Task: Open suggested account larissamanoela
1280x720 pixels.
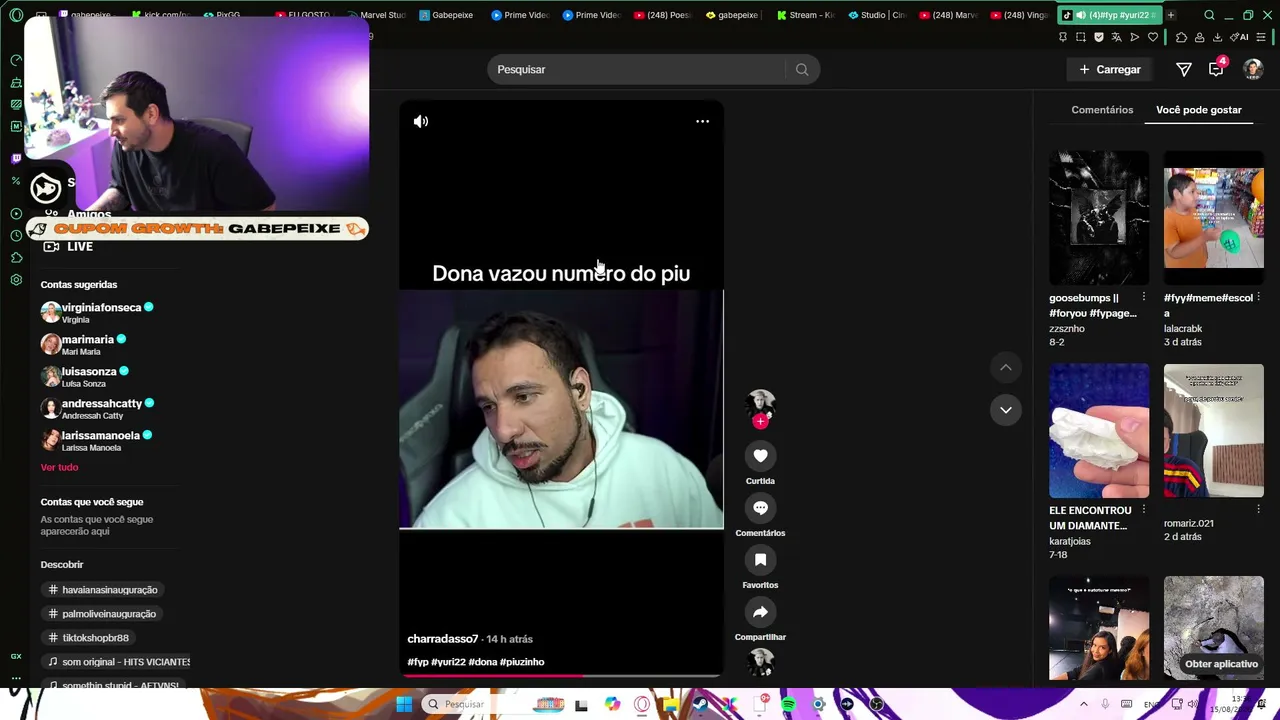Action: (96, 441)
